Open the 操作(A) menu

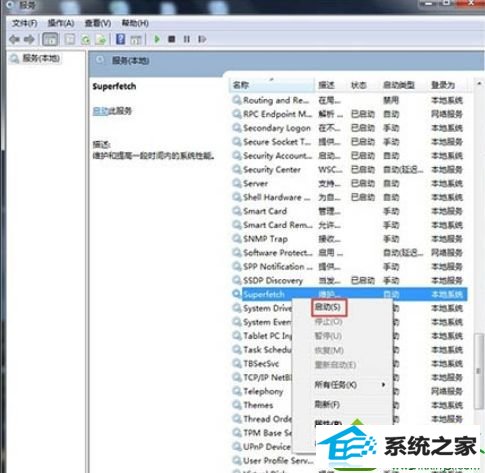61,23
